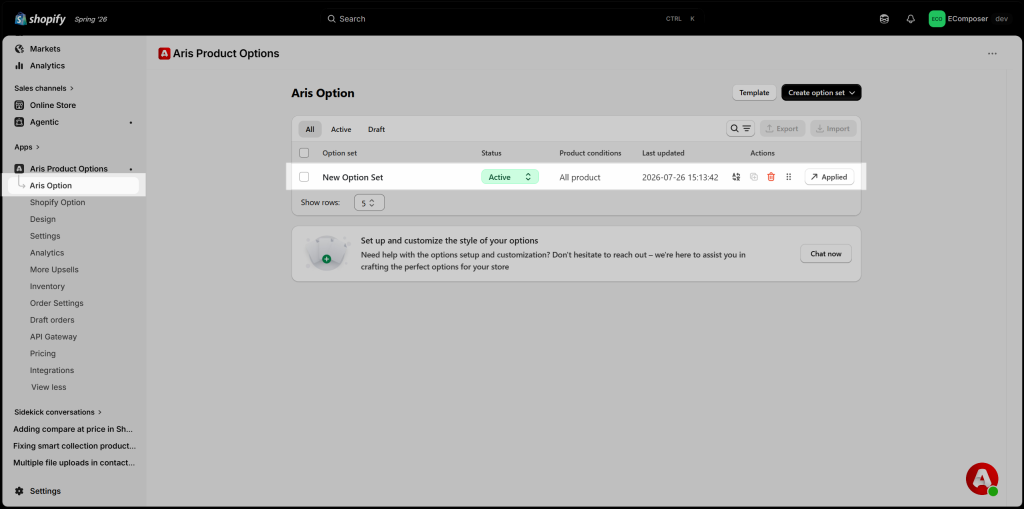Image resolution: width=1024 pixels, height=509 pixels.
Task: Open 'Multiple file uploads' conversation
Action: coord(74,463)
